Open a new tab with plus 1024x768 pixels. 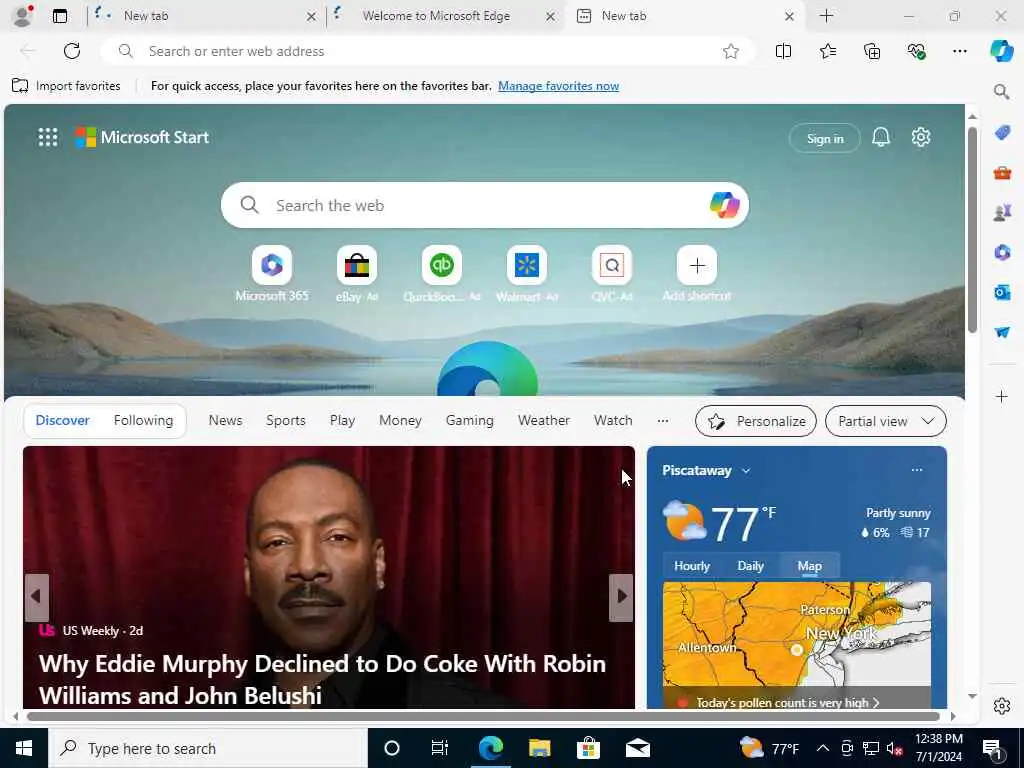coord(826,16)
